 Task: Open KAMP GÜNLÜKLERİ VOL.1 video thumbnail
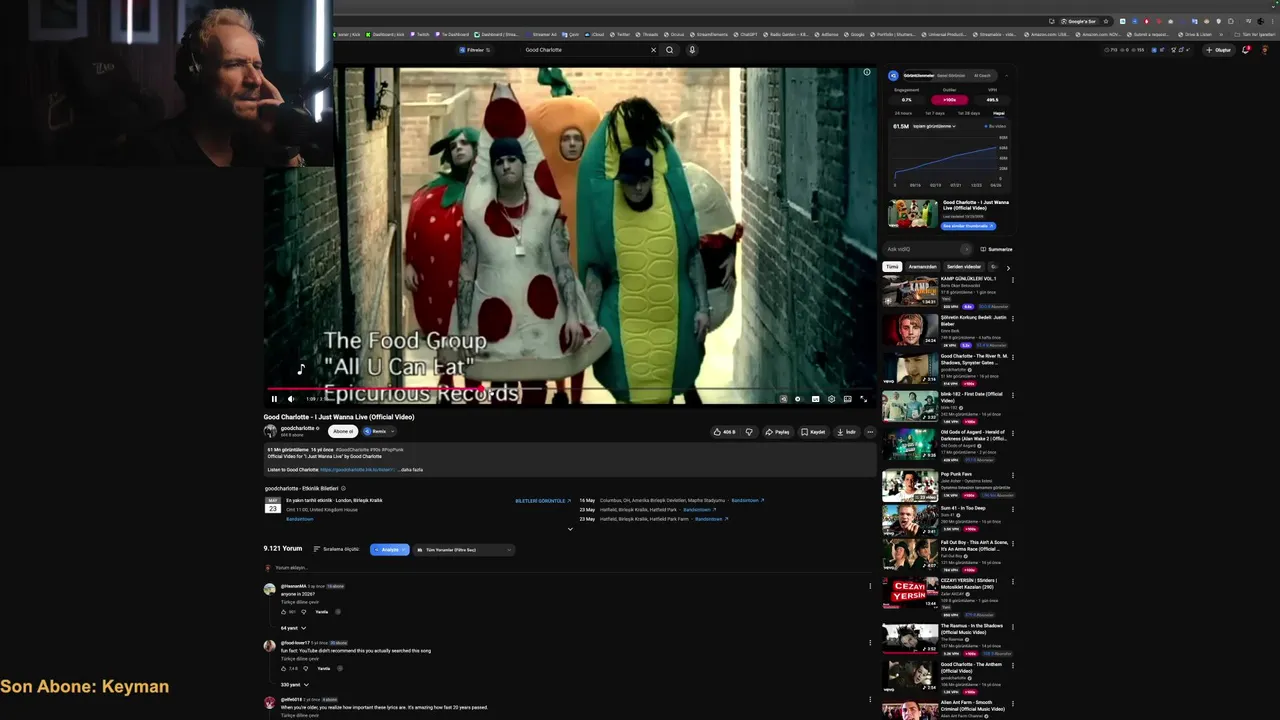coord(910,291)
